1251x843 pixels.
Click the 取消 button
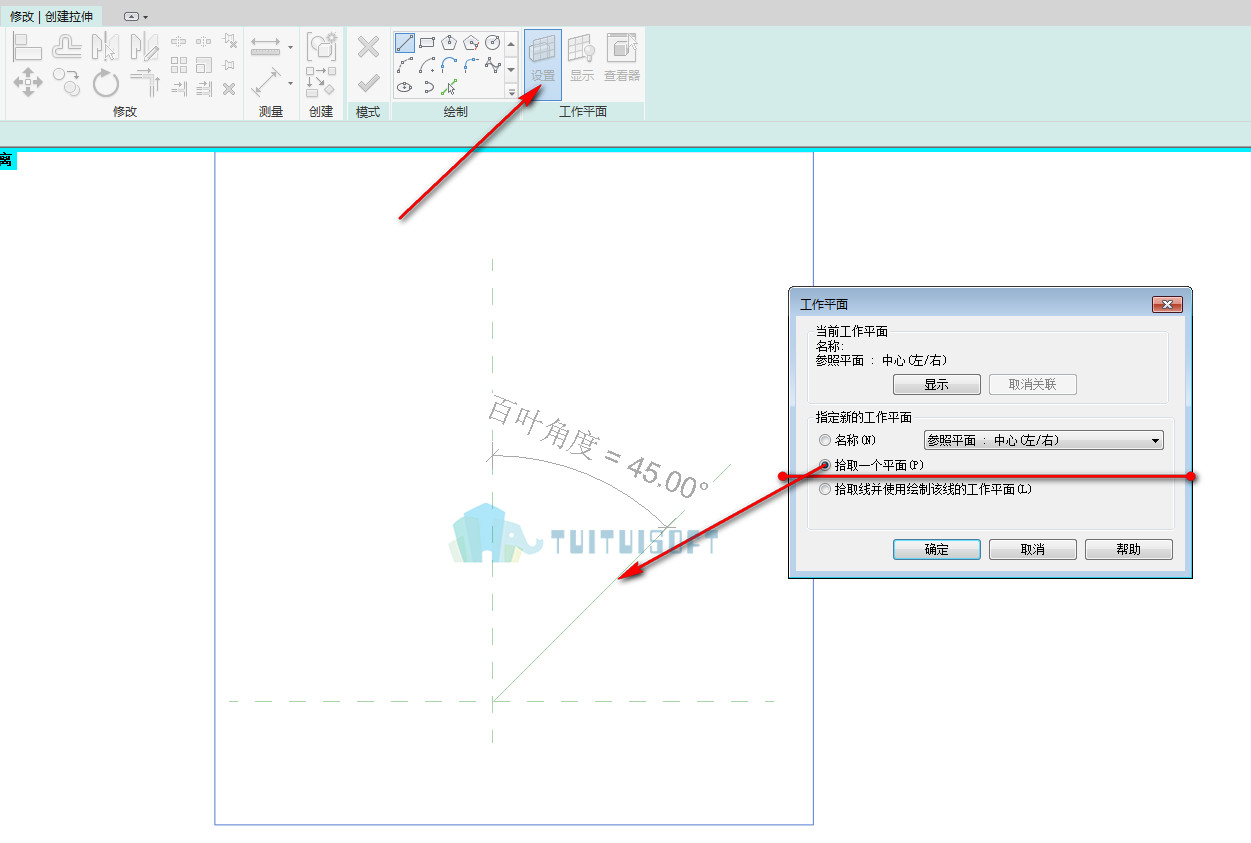(1033, 549)
